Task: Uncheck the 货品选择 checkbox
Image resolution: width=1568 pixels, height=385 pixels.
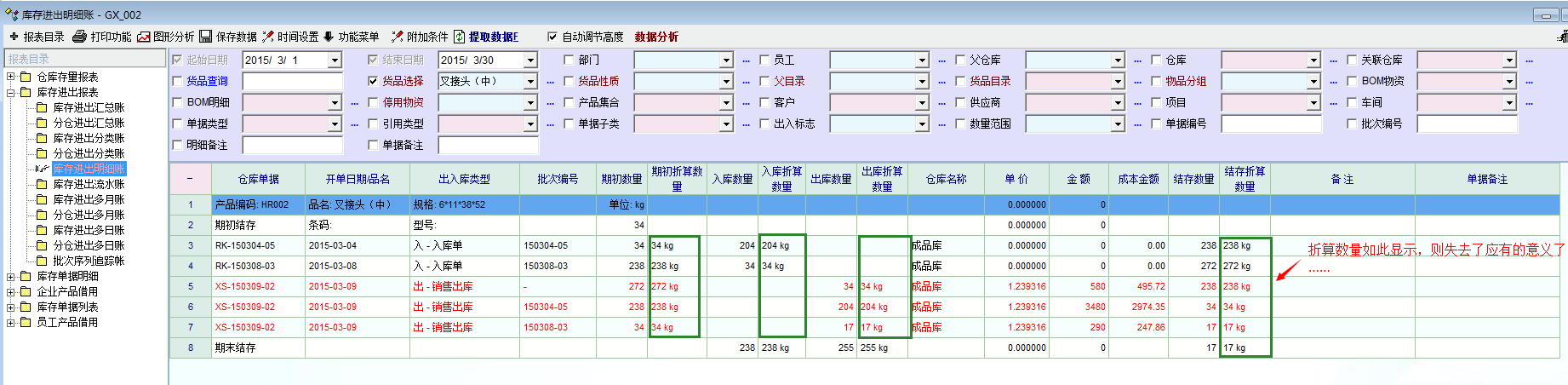Action: (x=373, y=81)
